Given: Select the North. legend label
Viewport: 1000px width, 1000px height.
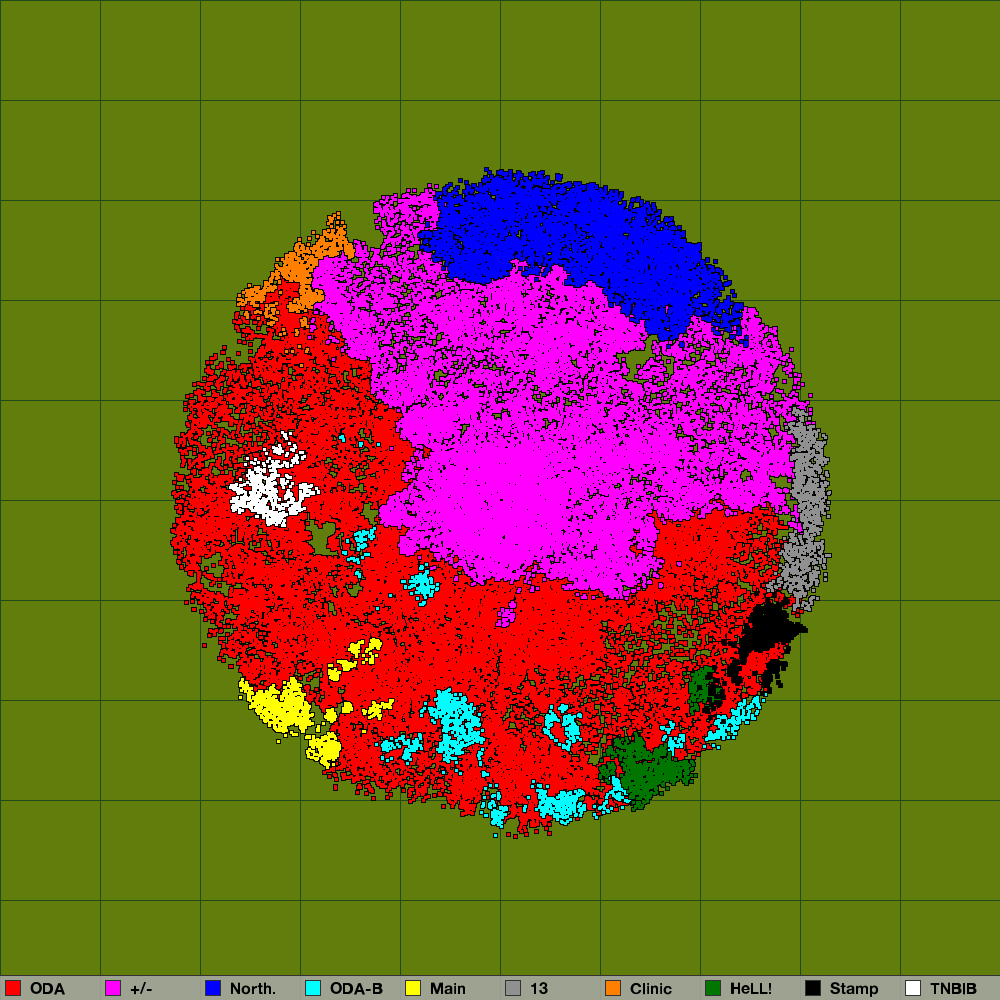Looking at the screenshot, I should [253, 989].
